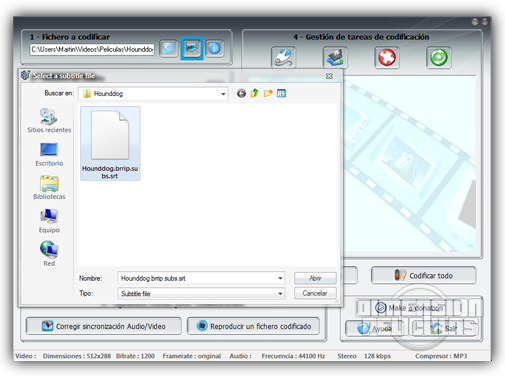
Task: Click the Abrir button
Action: tap(315, 278)
